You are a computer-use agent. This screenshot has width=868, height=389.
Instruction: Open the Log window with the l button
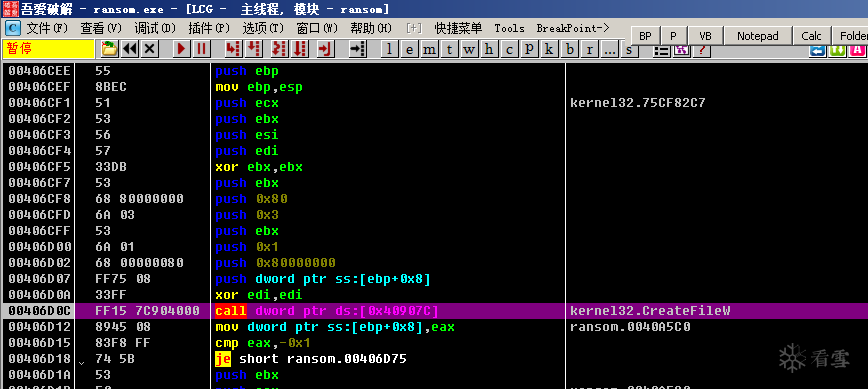(x=390, y=49)
